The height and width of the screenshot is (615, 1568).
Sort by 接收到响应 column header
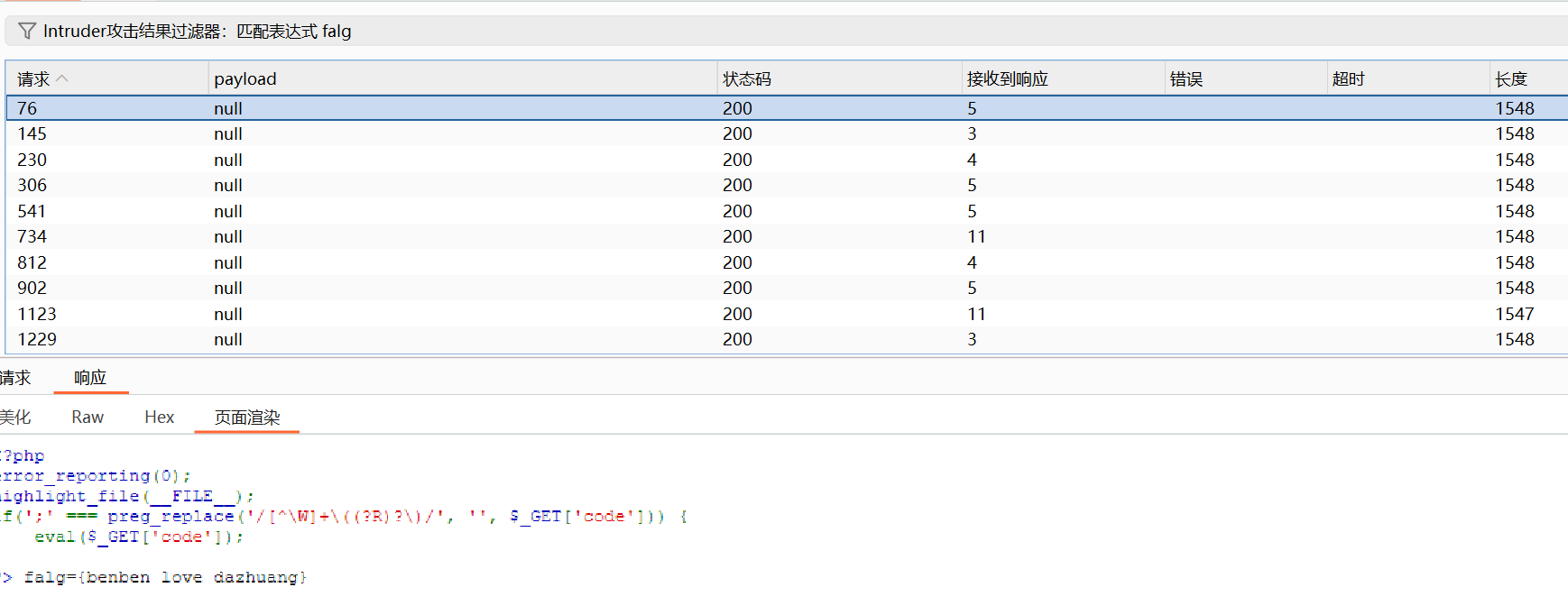[1007, 79]
